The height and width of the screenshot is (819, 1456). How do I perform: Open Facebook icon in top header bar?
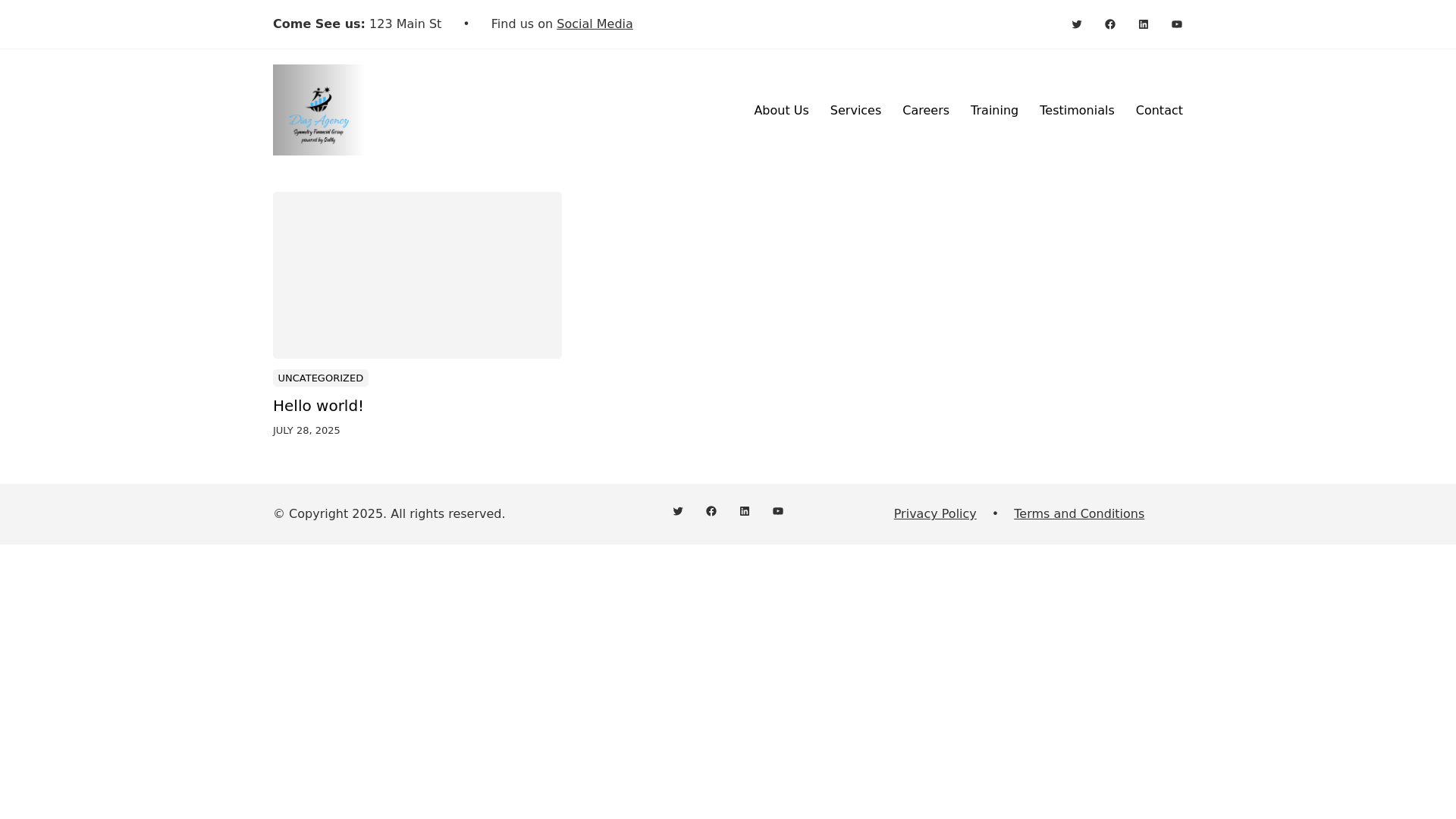(1110, 24)
